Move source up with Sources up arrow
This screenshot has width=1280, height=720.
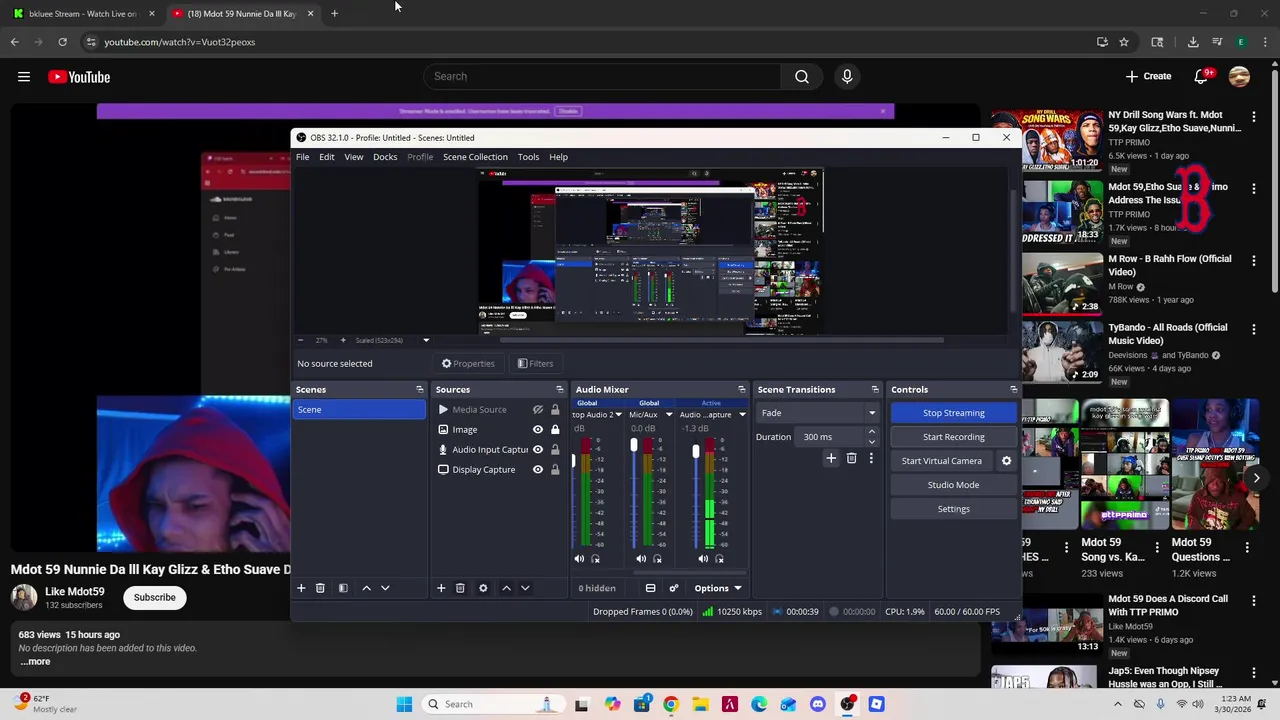[506, 588]
